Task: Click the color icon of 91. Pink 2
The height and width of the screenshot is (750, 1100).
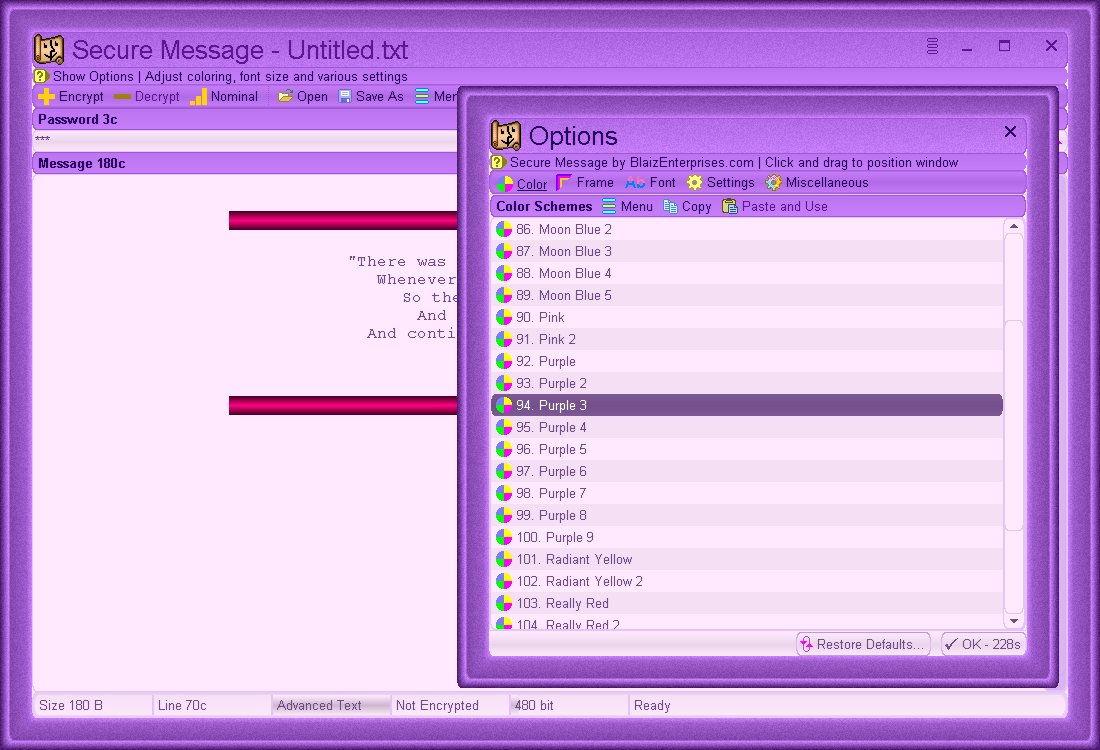Action: (x=504, y=340)
